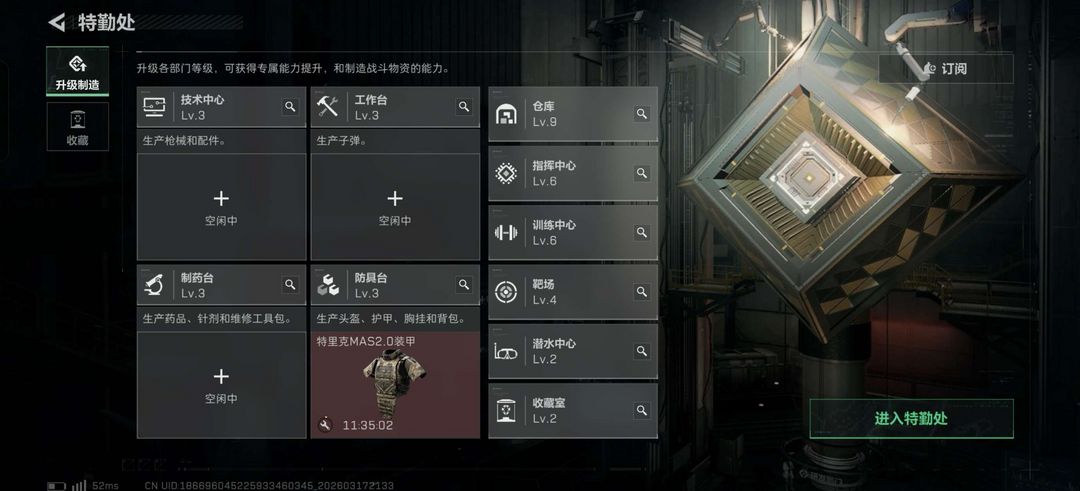Select the 靶场 Lv.4 magnifier icon
Screen dimensions: 1080x491
click(x=642, y=292)
